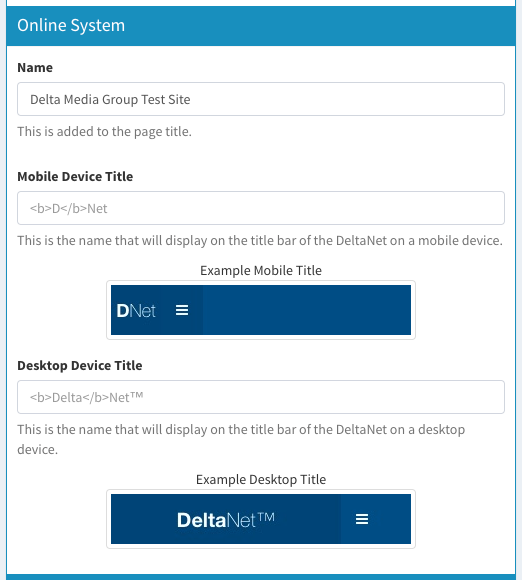The height and width of the screenshot is (580, 522).
Task: Click the desktop device title bar help text
Action: click(x=241, y=439)
